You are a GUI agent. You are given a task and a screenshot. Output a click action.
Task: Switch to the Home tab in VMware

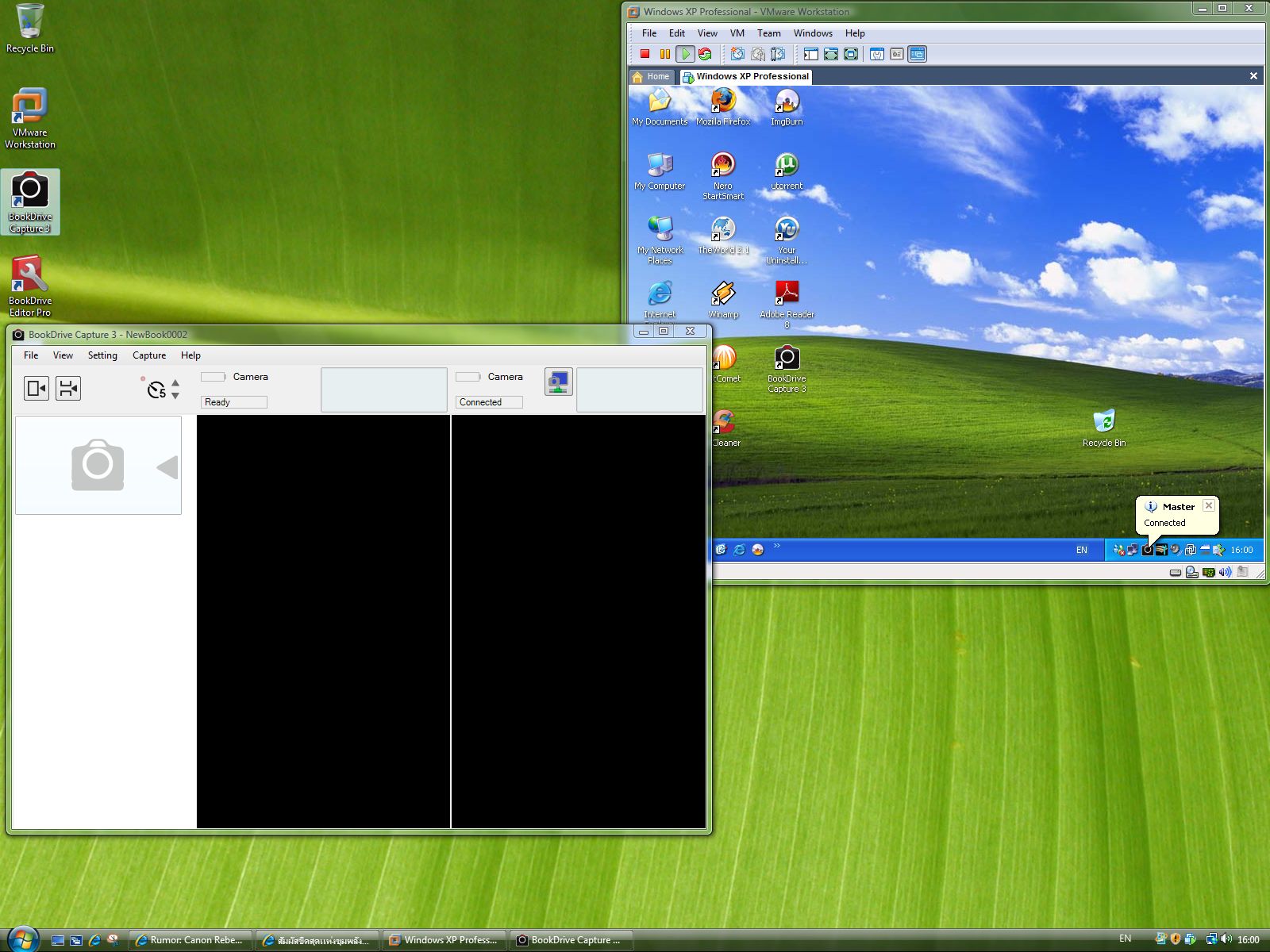652,76
